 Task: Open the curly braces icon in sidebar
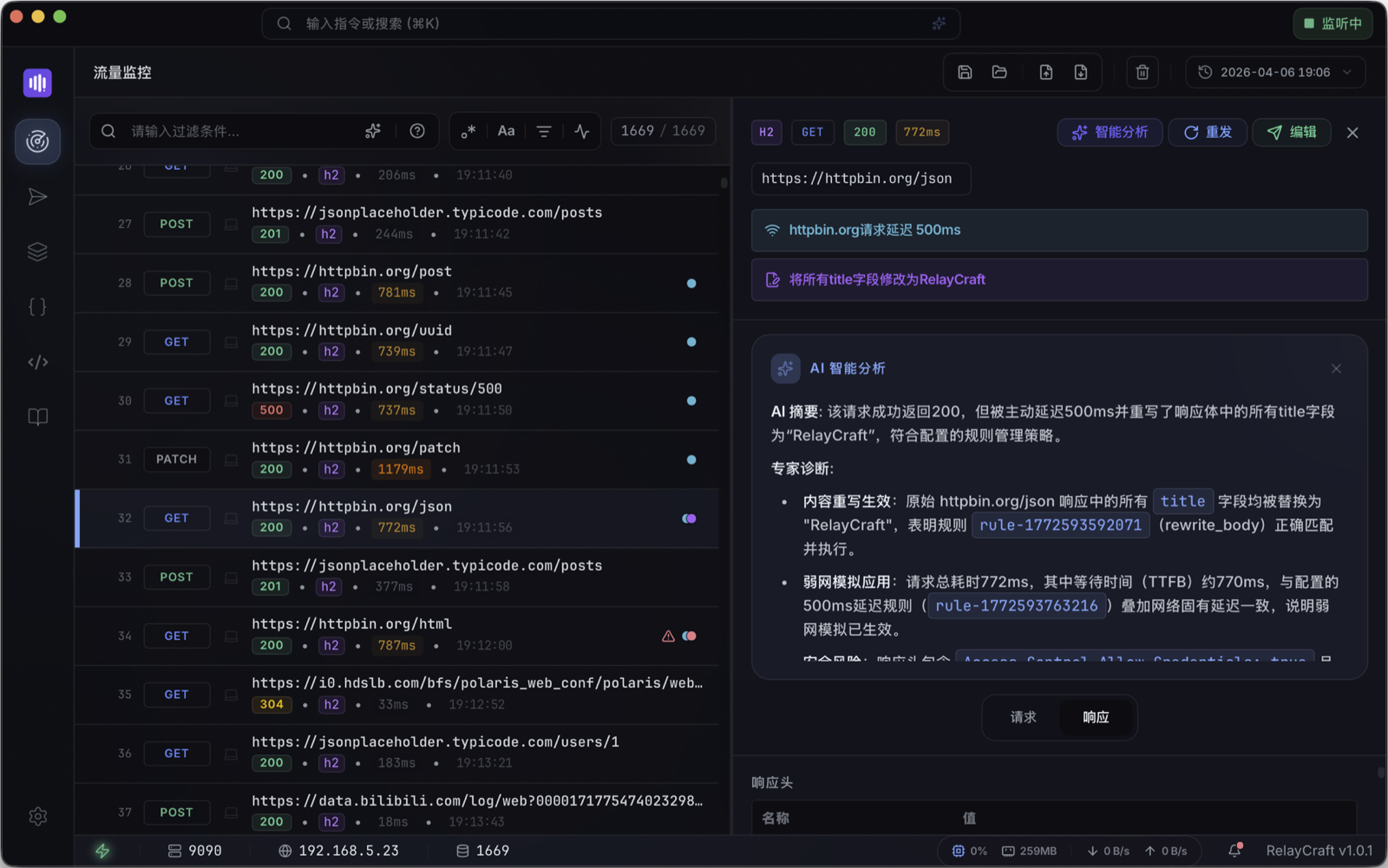[37, 307]
